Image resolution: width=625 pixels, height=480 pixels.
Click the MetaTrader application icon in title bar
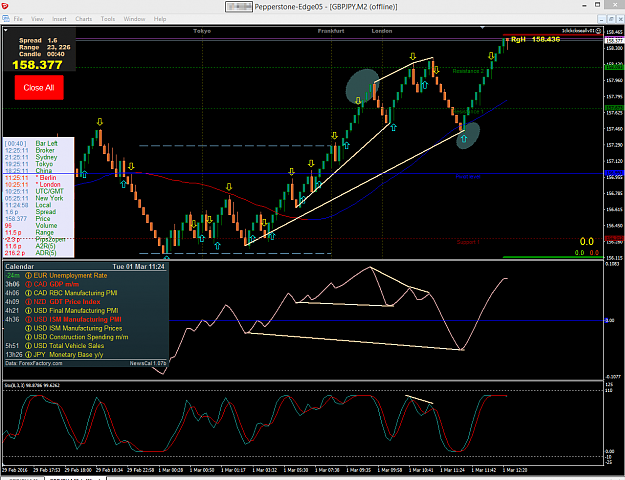[x=4, y=5]
